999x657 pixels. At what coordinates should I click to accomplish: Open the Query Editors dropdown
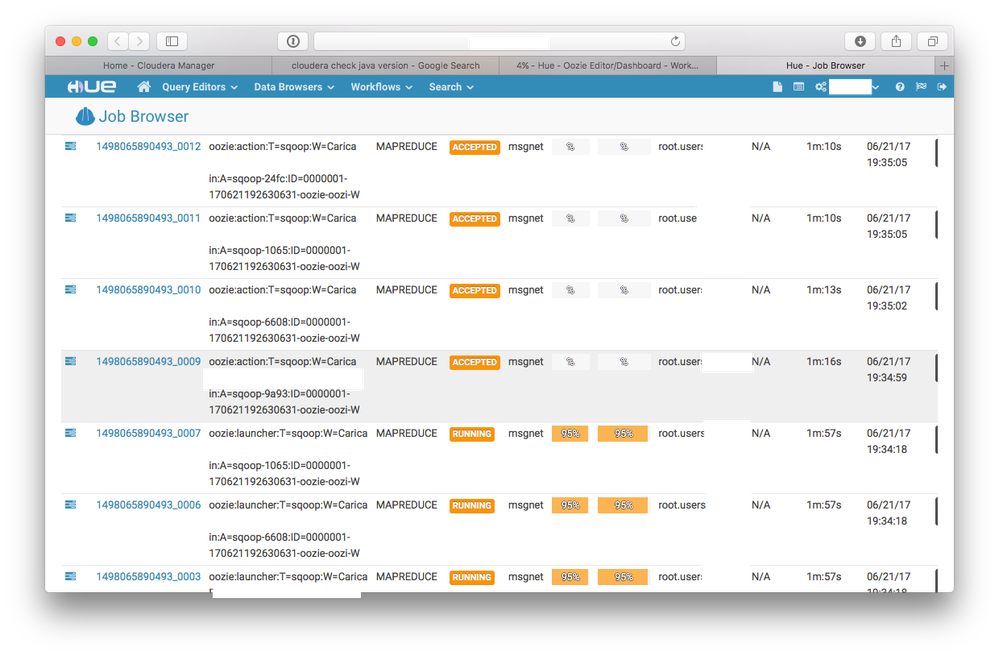(199, 87)
